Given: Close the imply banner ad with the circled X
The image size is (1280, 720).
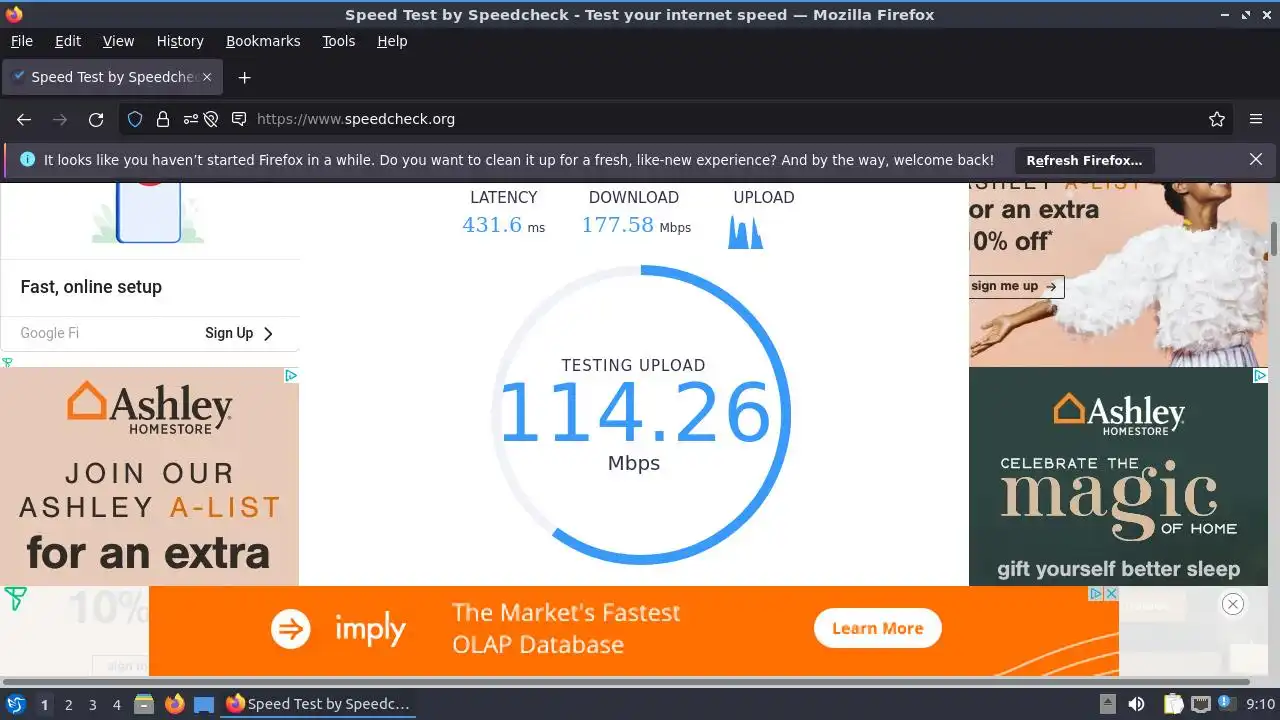Looking at the screenshot, I should pyautogui.click(x=1233, y=603).
